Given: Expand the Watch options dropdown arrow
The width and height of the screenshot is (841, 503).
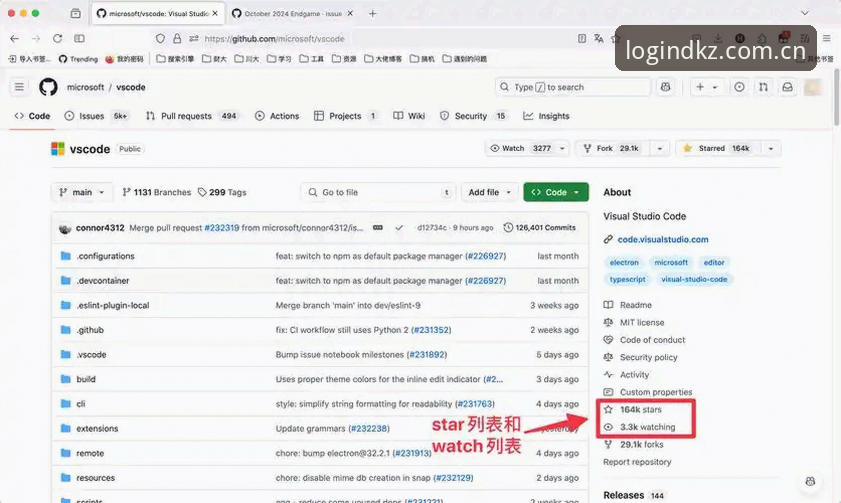Looking at the screenshot, I should tap(562, 149).
